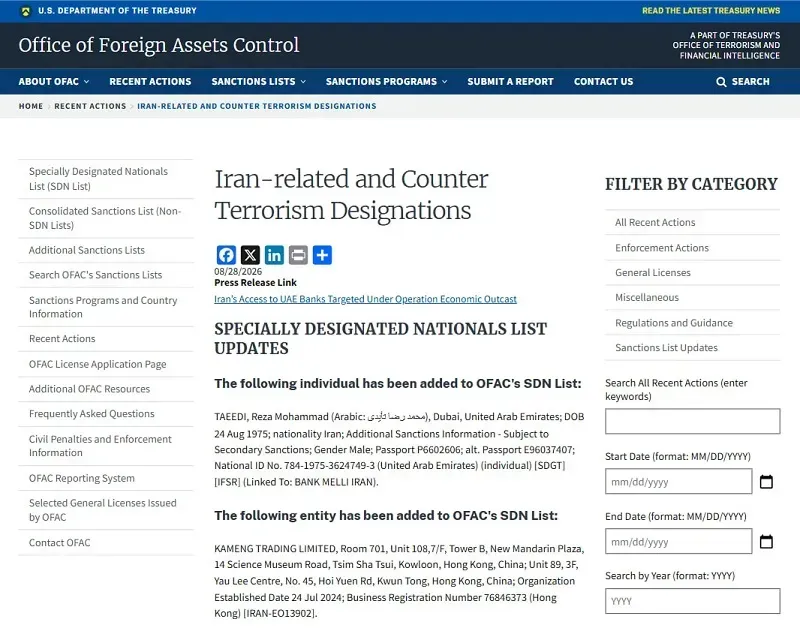The image size is (800, 628).
Task: Focus the End Date input field
Action: tap(679, 541)
